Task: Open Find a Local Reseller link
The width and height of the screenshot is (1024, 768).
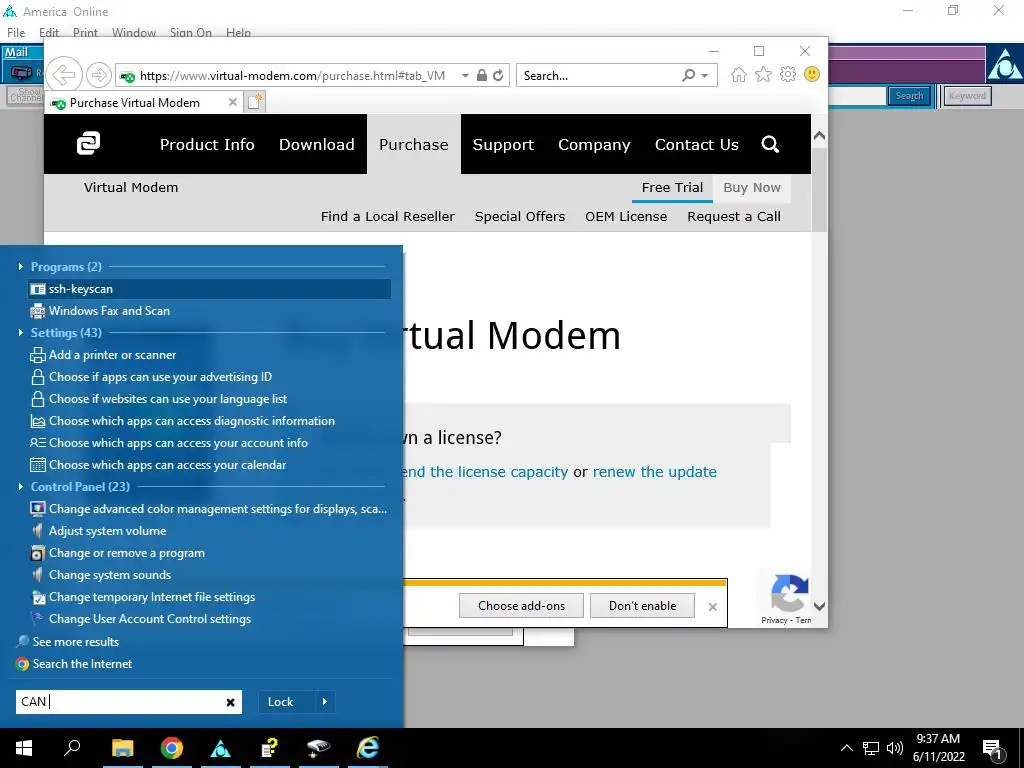Action: [387, 217]
